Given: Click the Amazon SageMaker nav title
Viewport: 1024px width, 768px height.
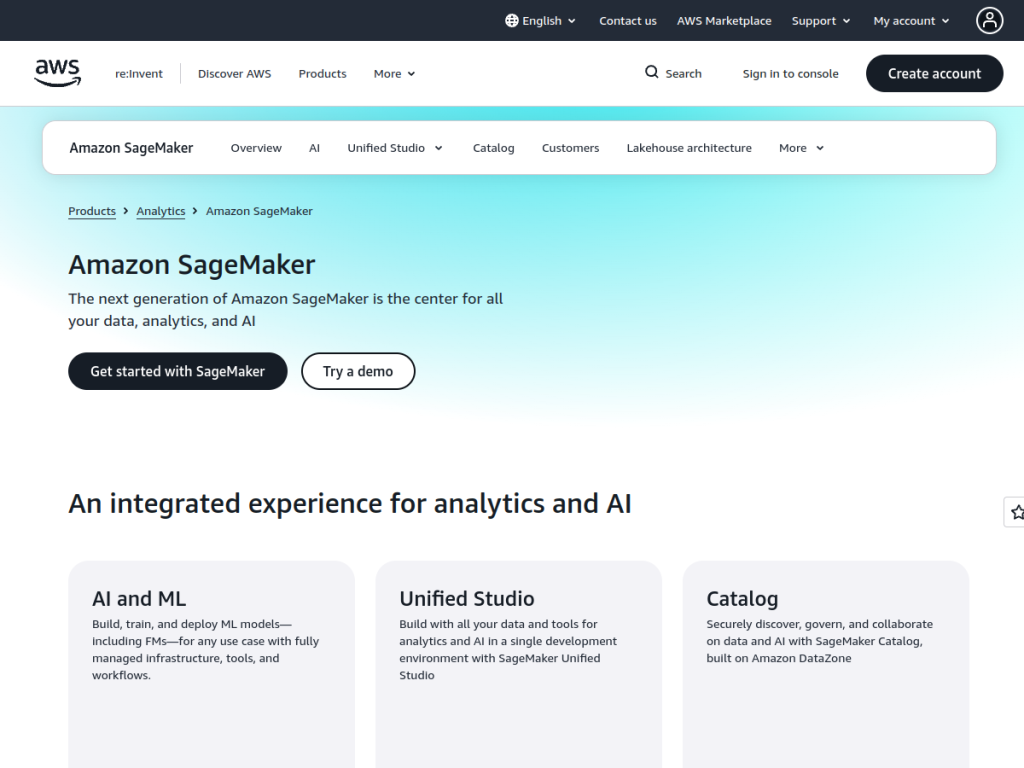Looking at the screenshot, I should [131, 148].
